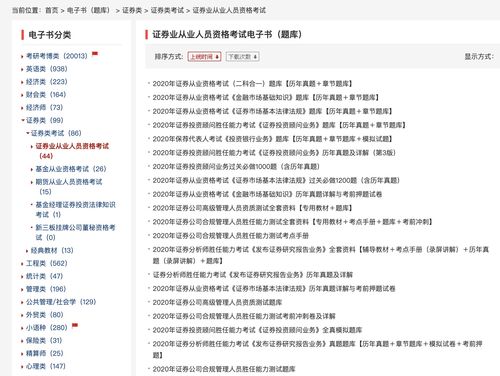This screenshot has width=500, height=376.
Task: Open 证券投资顾问业务过关必做1000题
Action: click(236, 167)
